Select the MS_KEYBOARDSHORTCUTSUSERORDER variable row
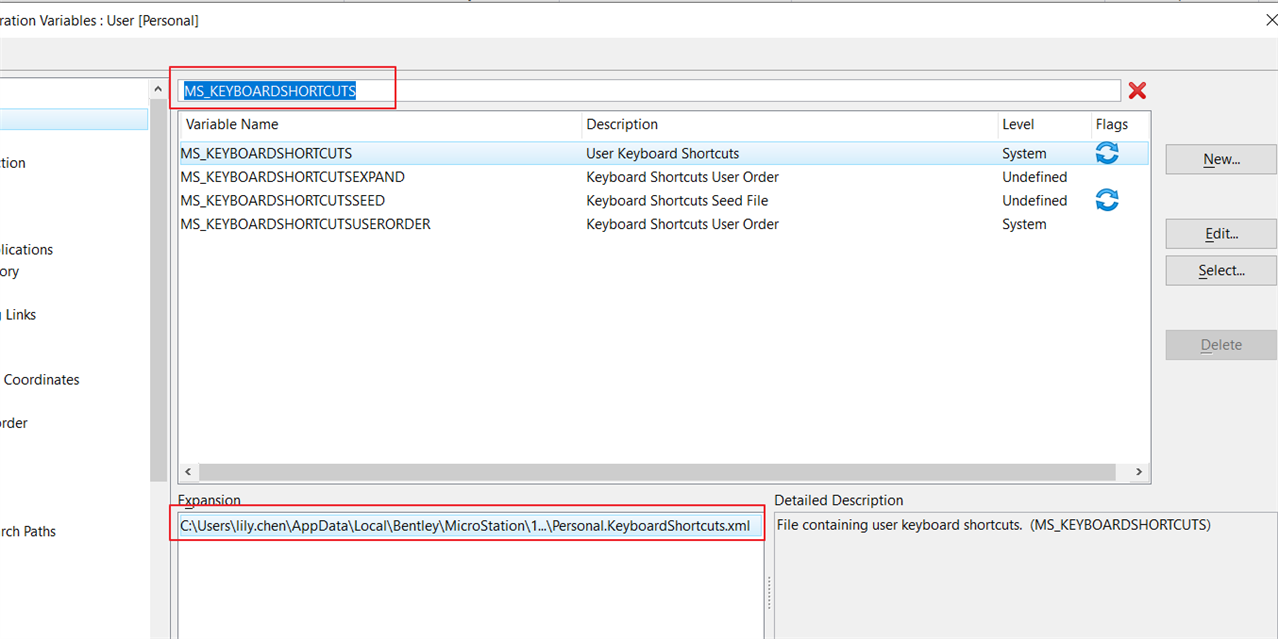This screenshot has height=639, width=1278. (x=305, y=225)
